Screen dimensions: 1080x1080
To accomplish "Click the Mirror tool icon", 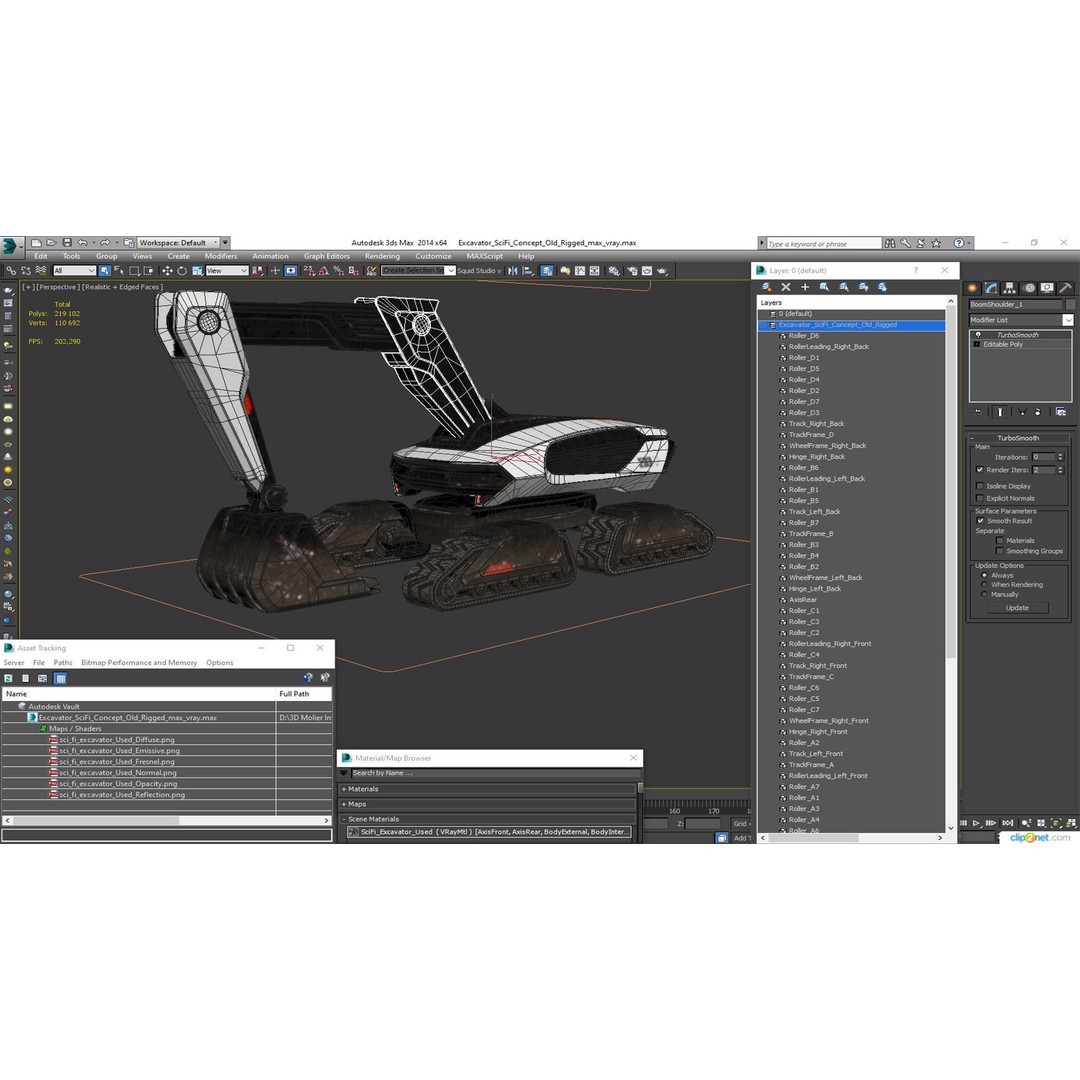I will pyautogui.click(x=512, y=271).
